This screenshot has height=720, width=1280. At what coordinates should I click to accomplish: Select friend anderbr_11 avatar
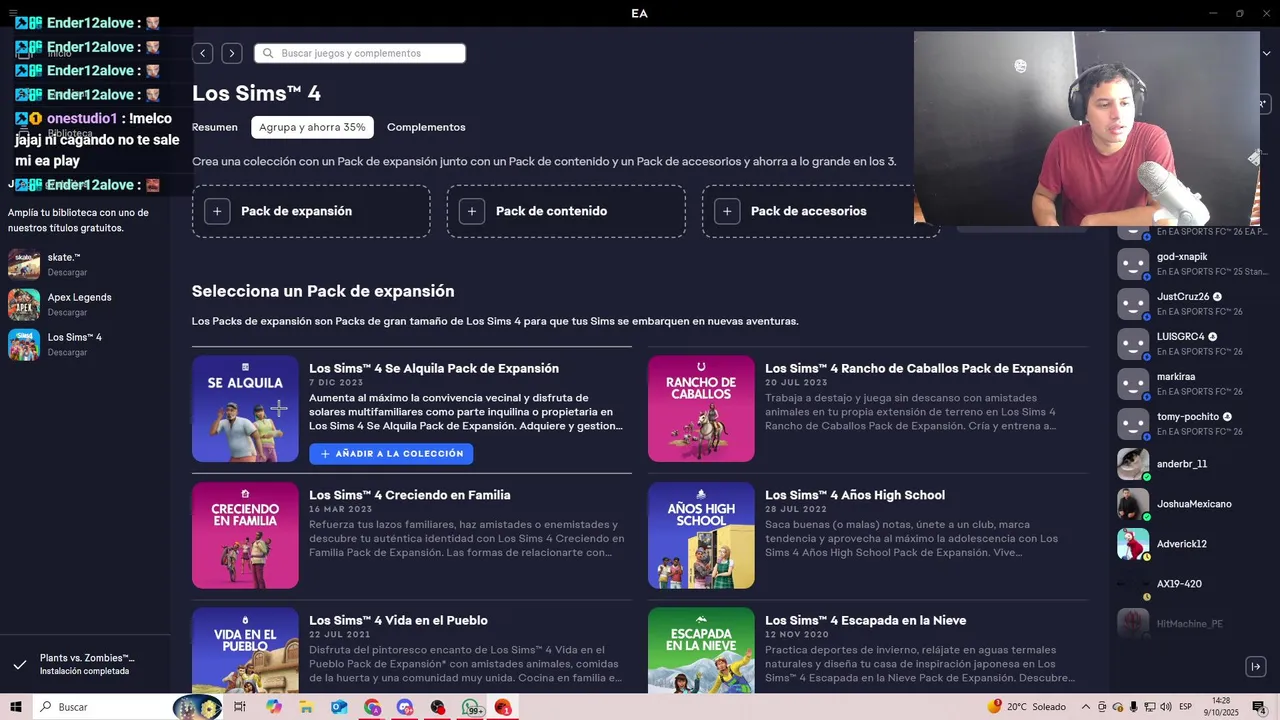point(1133,464)
